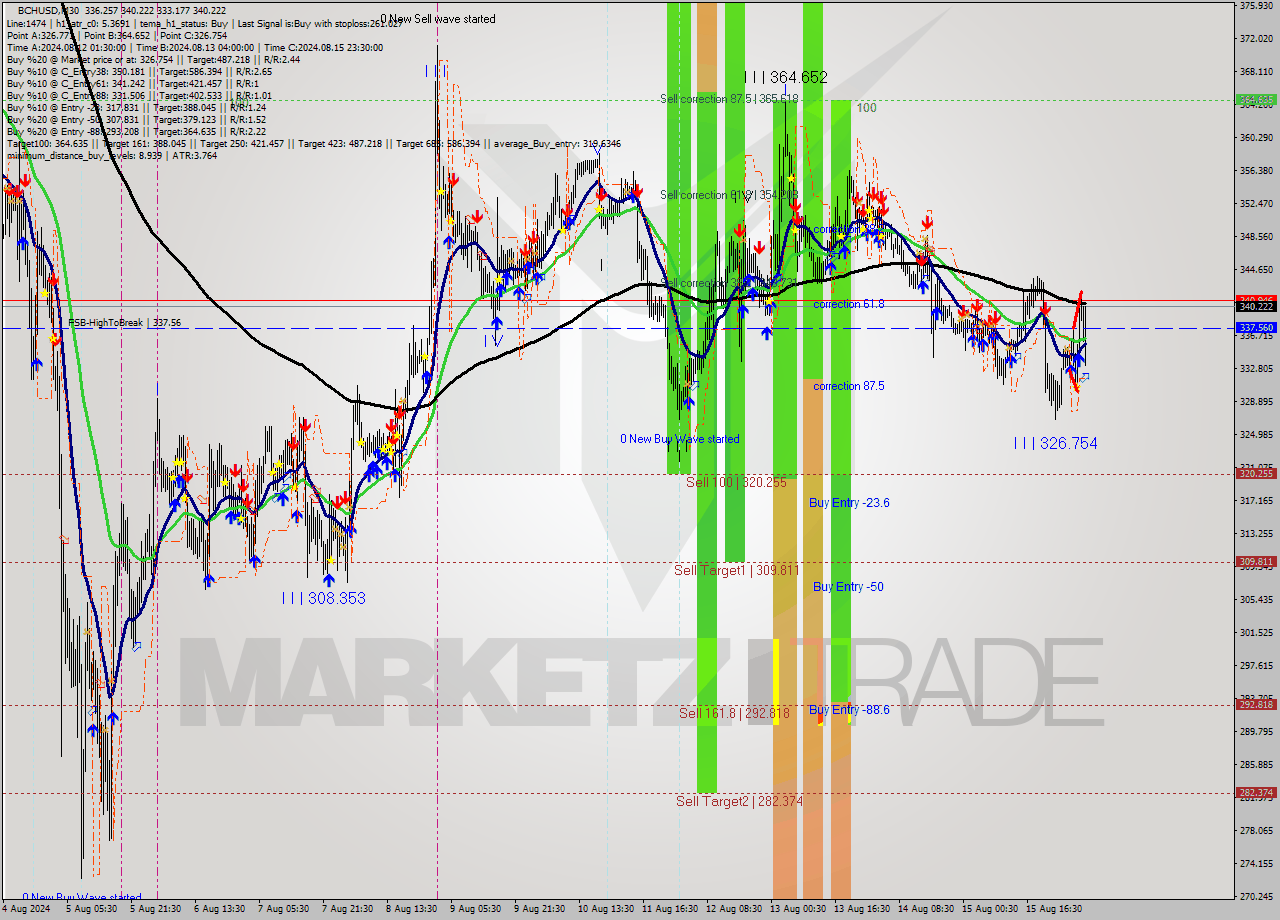Click the '5 Aug 05:30' time axis label

[90, 909]
